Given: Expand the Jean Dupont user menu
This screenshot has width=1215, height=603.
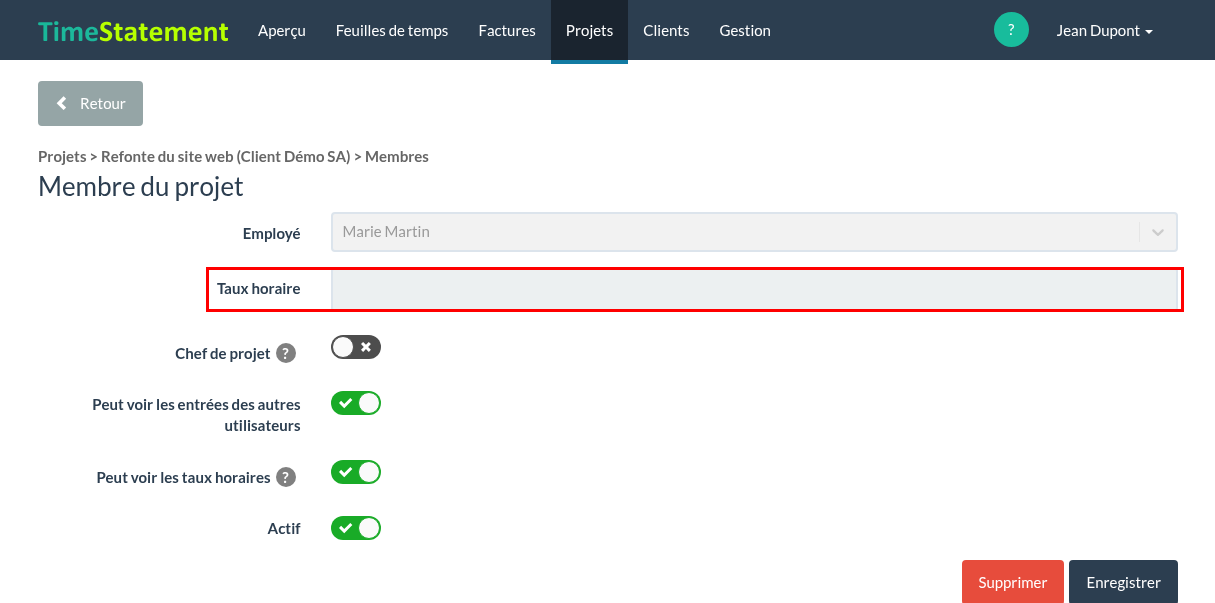Looking at the screenshot, I should coord(1104,31).
